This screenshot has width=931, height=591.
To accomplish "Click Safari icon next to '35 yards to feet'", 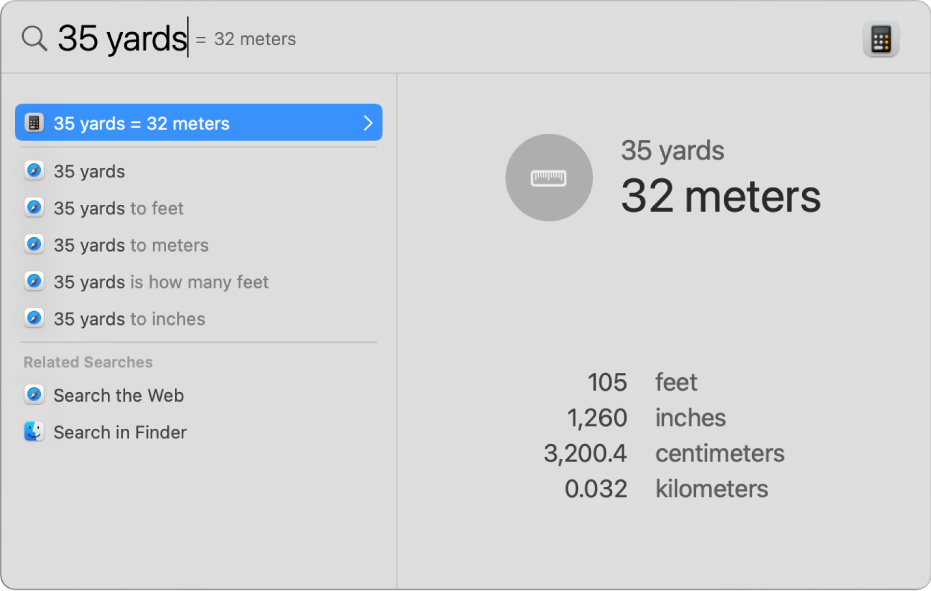I will [34, 208].
